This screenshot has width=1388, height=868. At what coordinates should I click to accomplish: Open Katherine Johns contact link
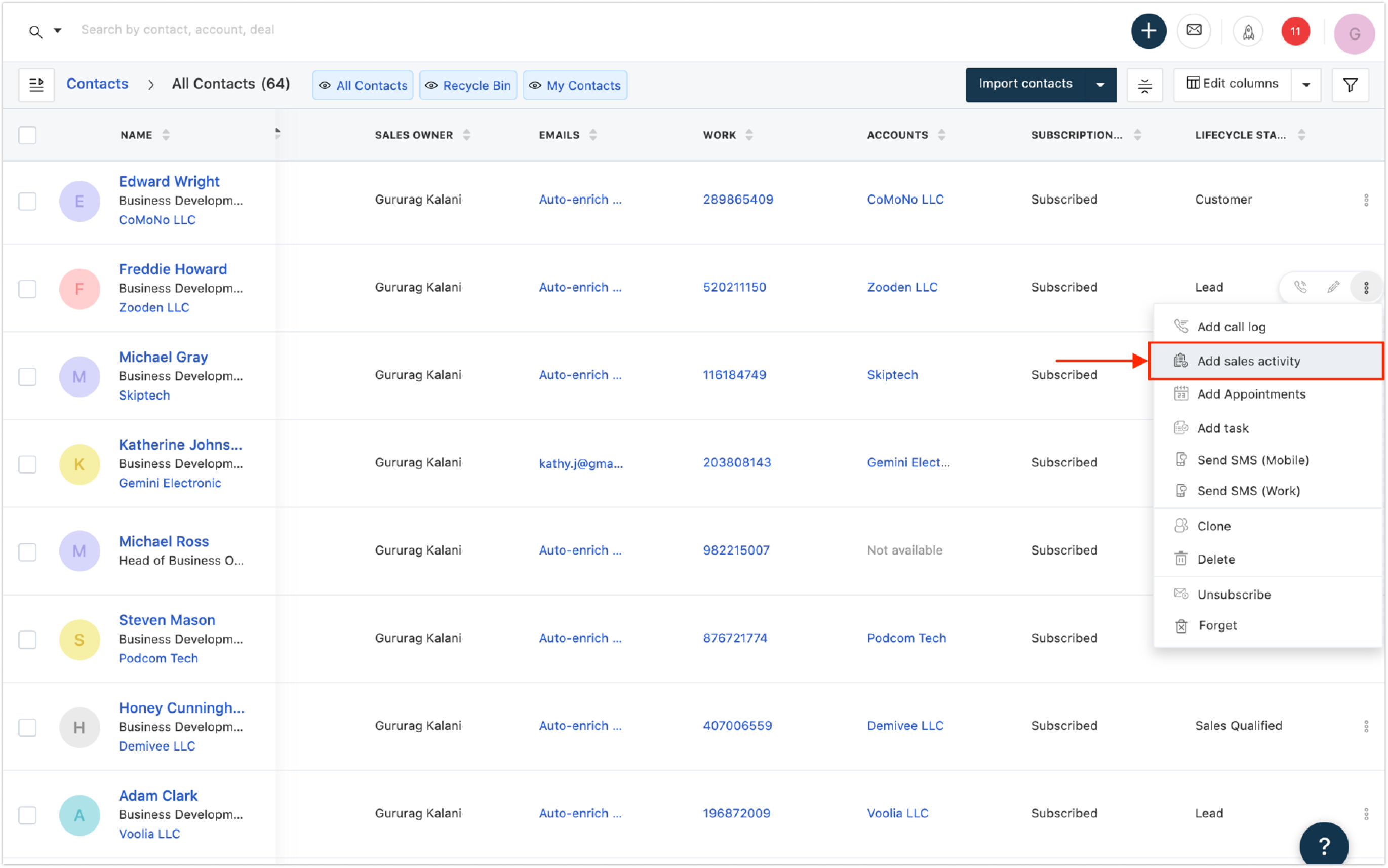[x=180, y=445]
